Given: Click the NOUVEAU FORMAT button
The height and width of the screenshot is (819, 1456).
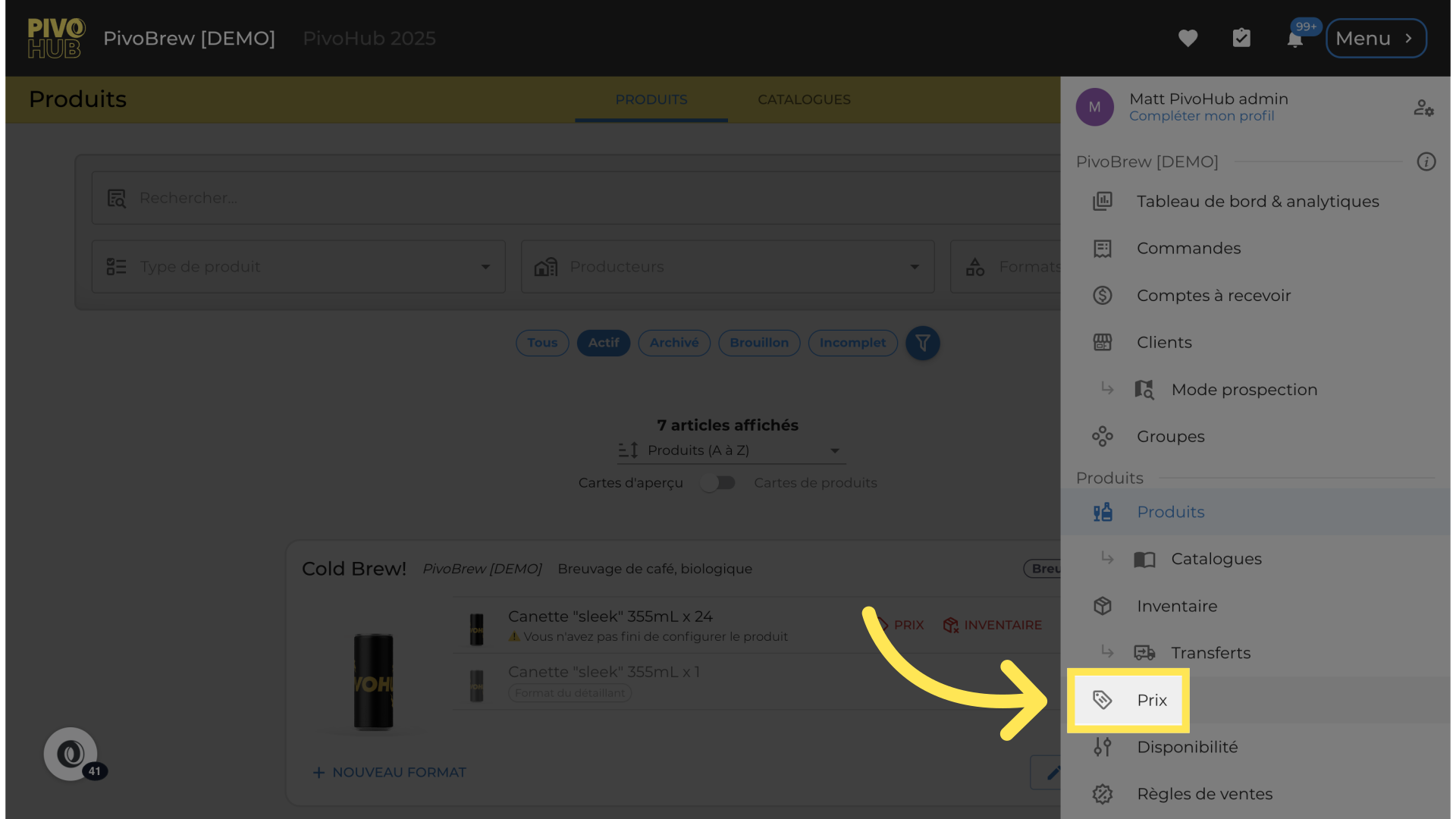Looking at the screenshot, I should tap(389, 772).
